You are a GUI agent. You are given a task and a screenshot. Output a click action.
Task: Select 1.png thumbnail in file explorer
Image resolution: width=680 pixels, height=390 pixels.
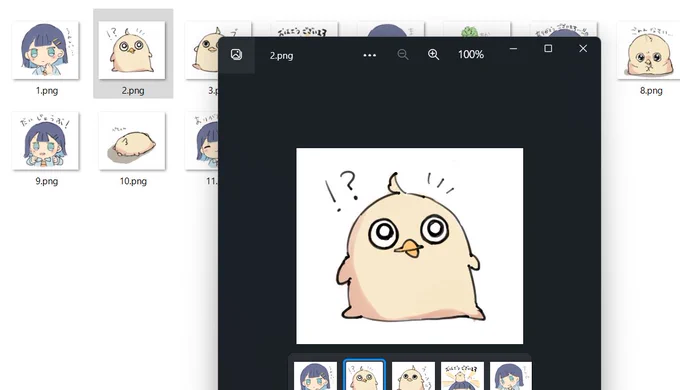point(46,50)
